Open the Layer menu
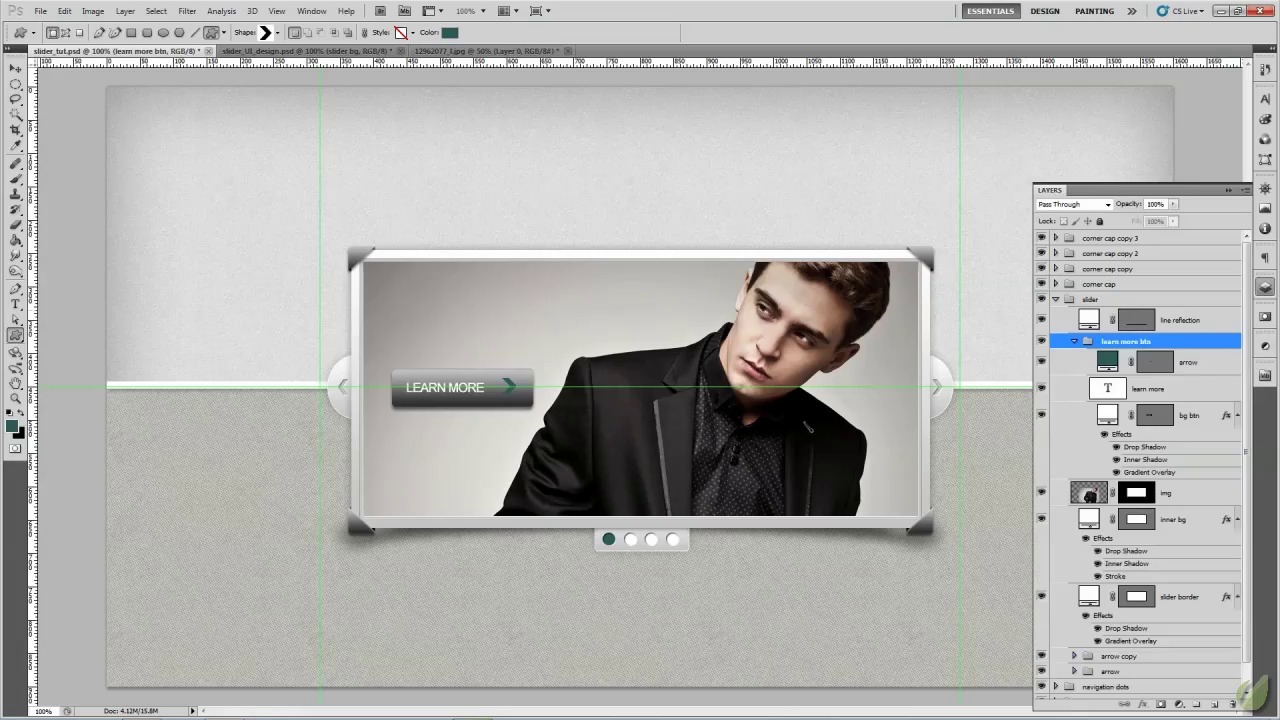 (125, 11)
